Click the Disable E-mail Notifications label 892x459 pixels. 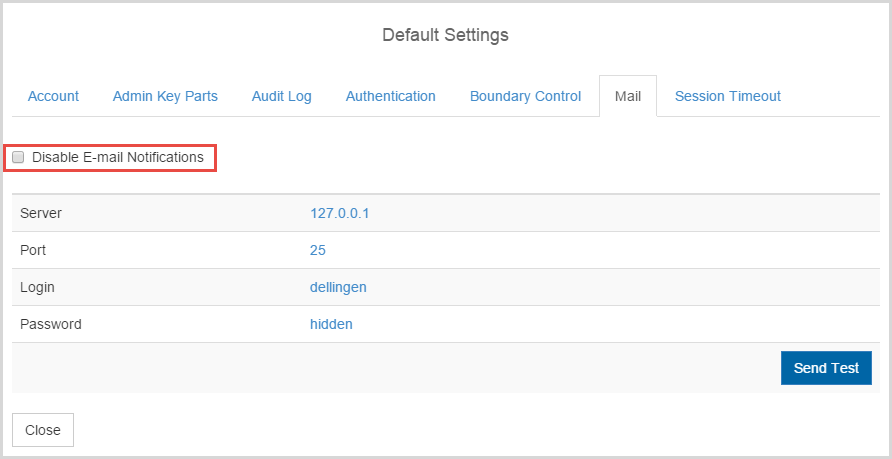click(x=118, y=158)
